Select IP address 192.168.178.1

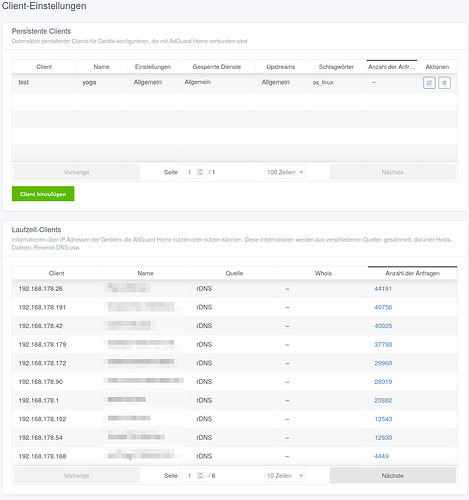coord(39,400)
